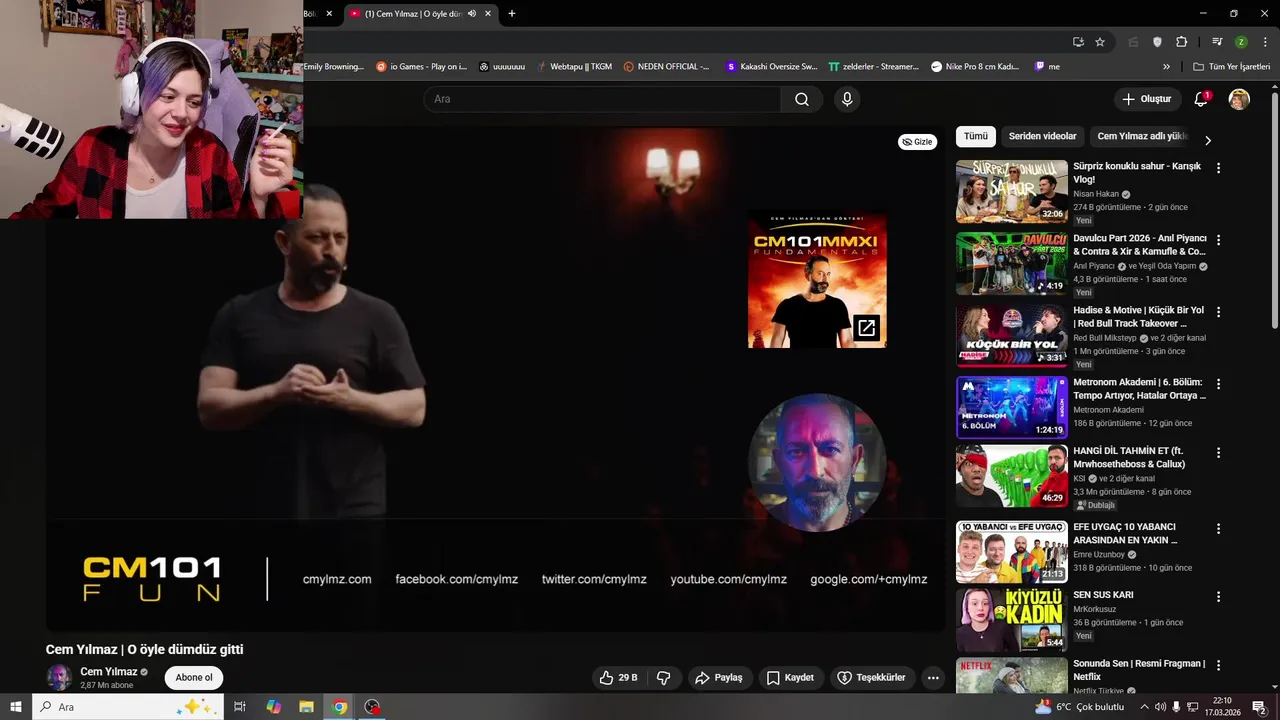Open options menu for Metronom Akademi video

(x=1218, y=384)
